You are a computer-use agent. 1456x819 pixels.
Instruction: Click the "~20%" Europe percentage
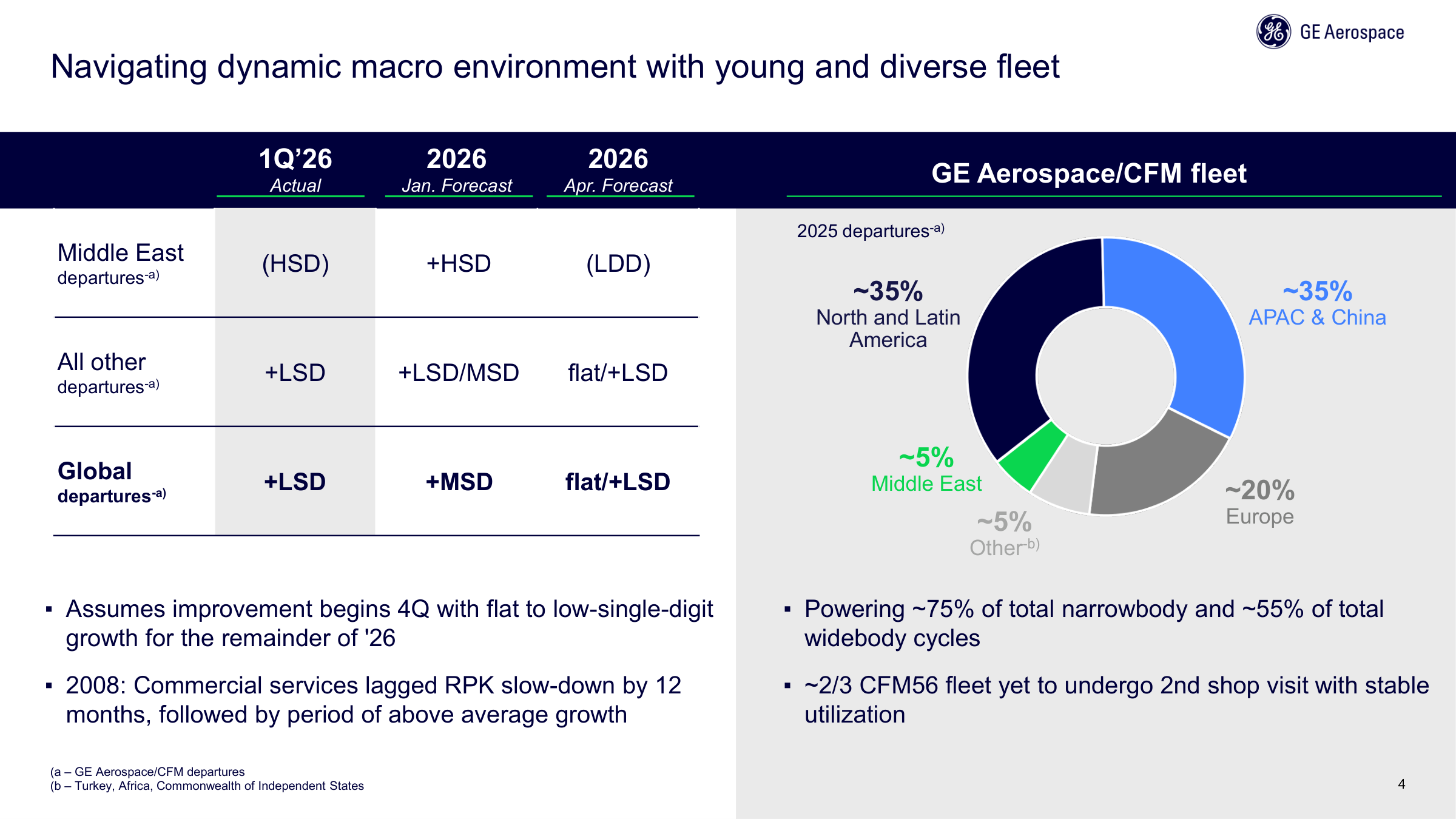tap(1260, 490)
